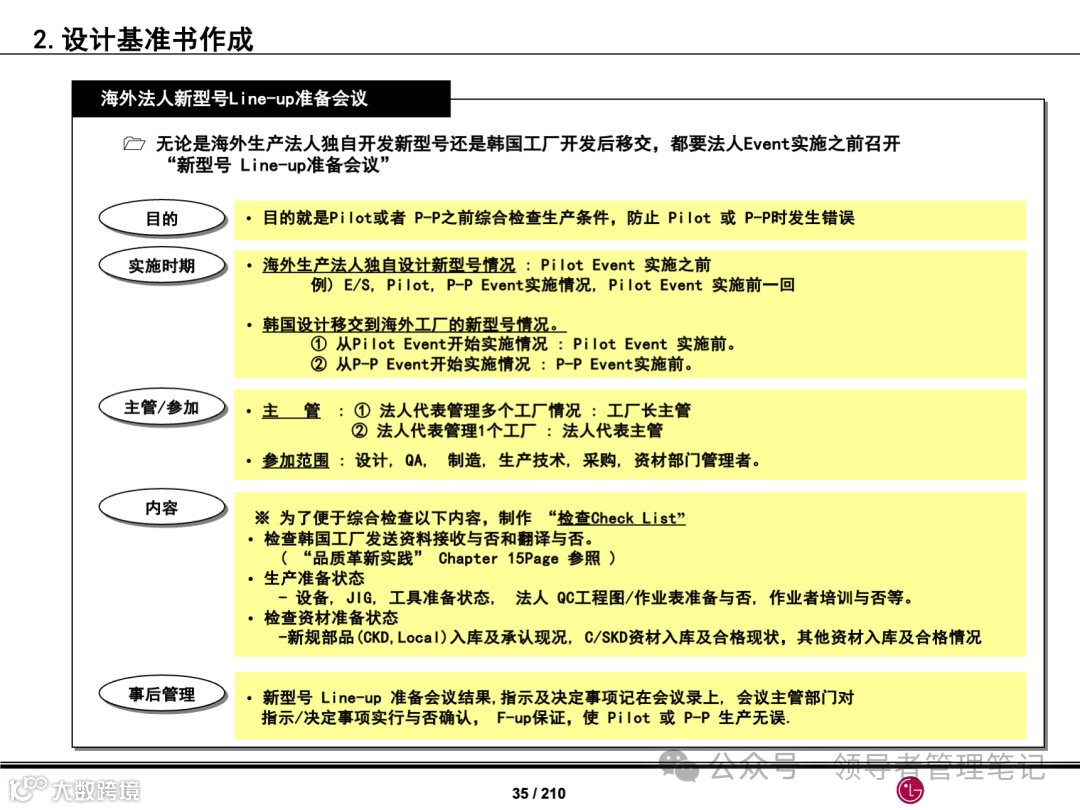The image size is (1080, 810).
Task: Click the line starting 新规部品(CKD,Local)
Action: click(x=630, y=638)
